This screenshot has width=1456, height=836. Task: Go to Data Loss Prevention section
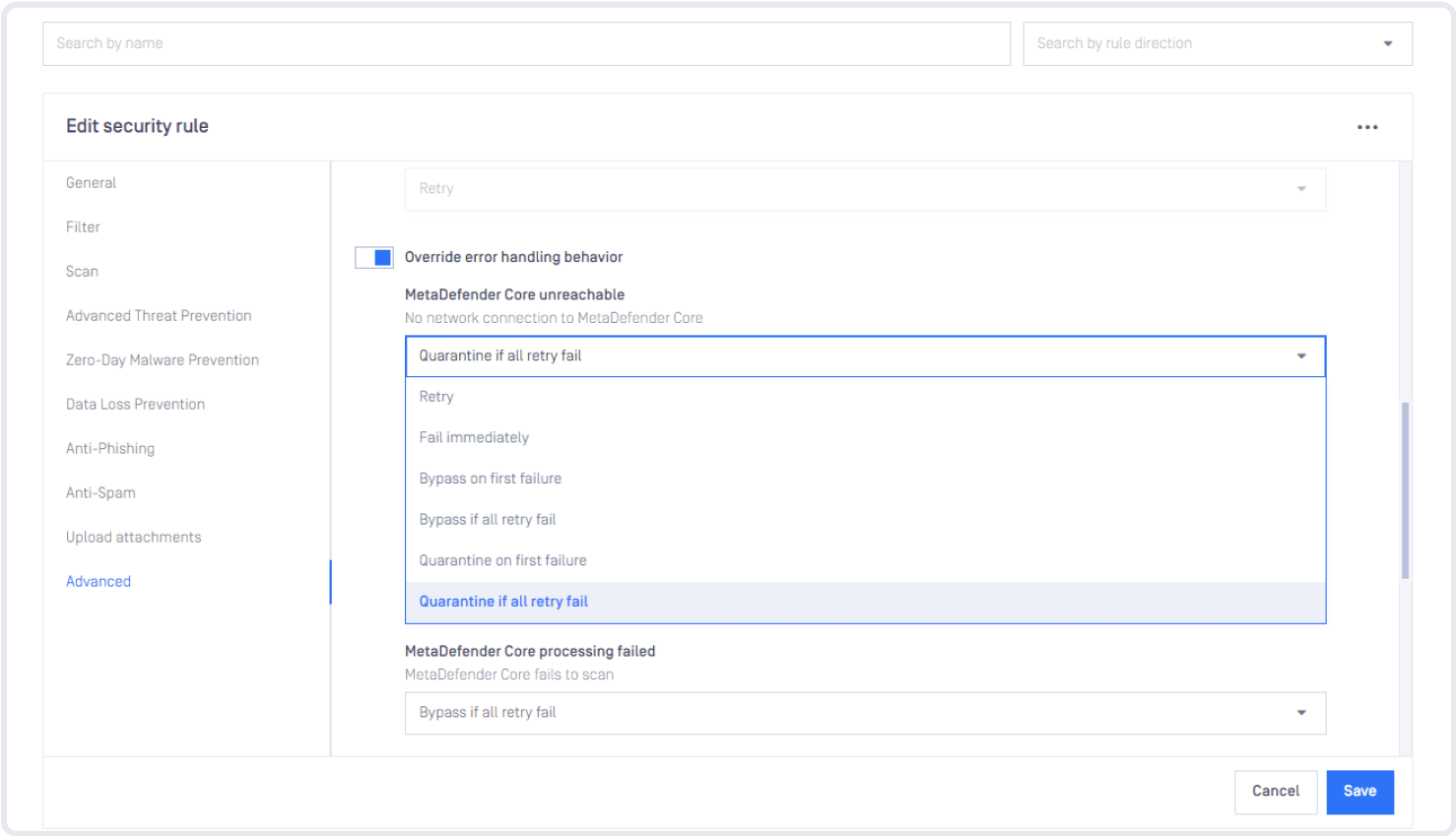[135, 405]
